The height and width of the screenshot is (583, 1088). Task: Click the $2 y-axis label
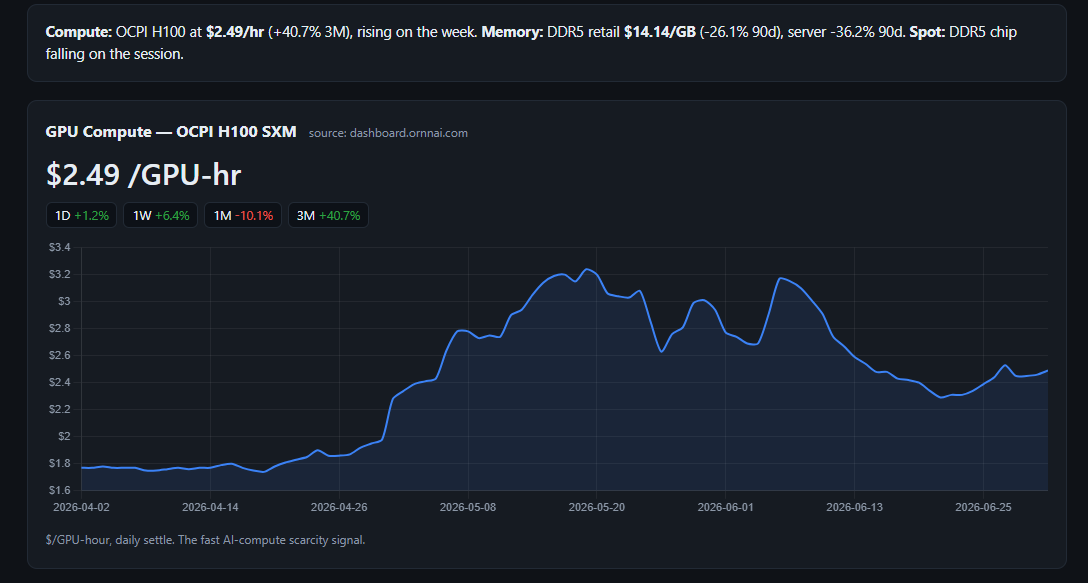65,437
